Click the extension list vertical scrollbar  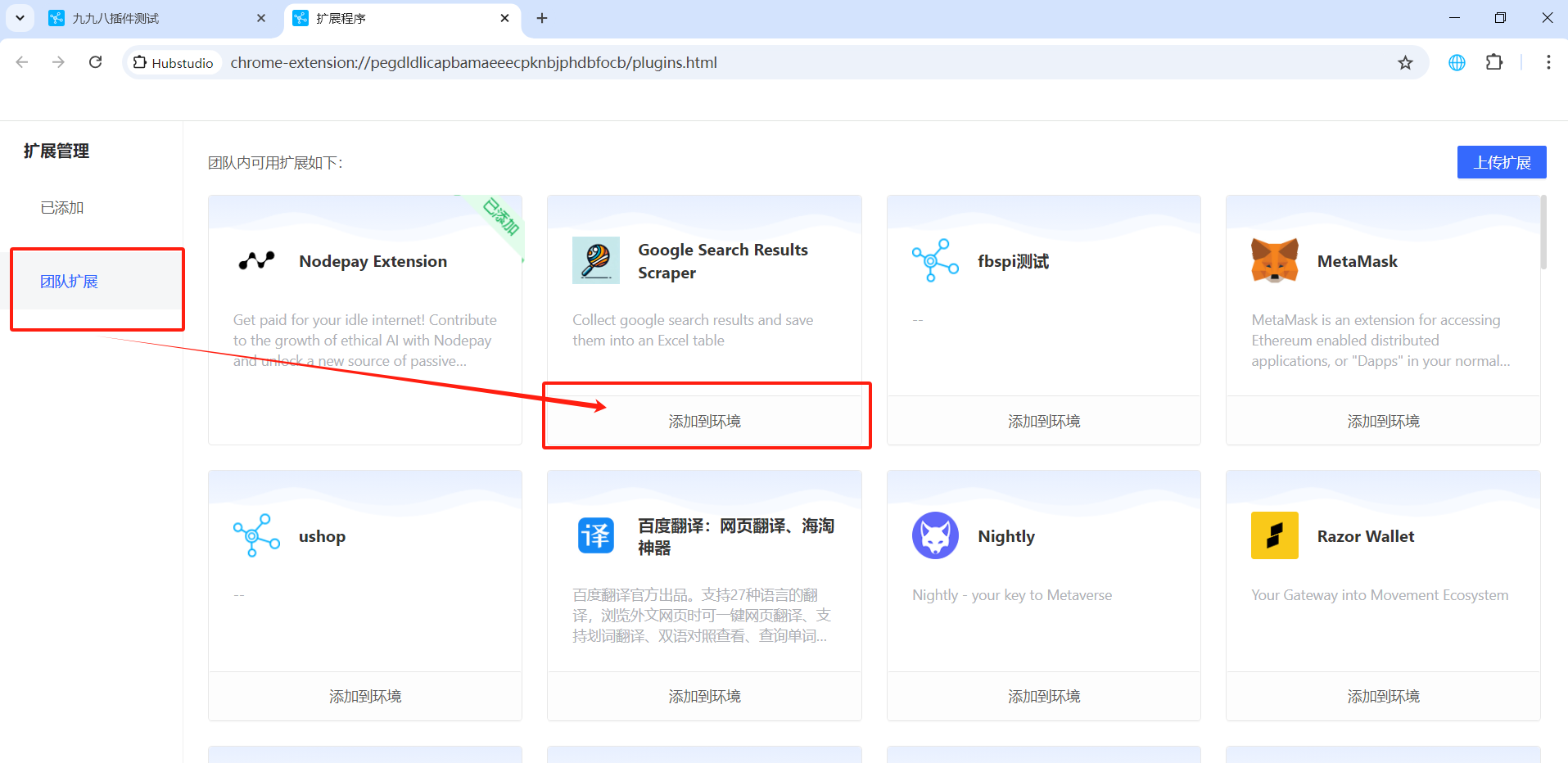[1543, 233]
